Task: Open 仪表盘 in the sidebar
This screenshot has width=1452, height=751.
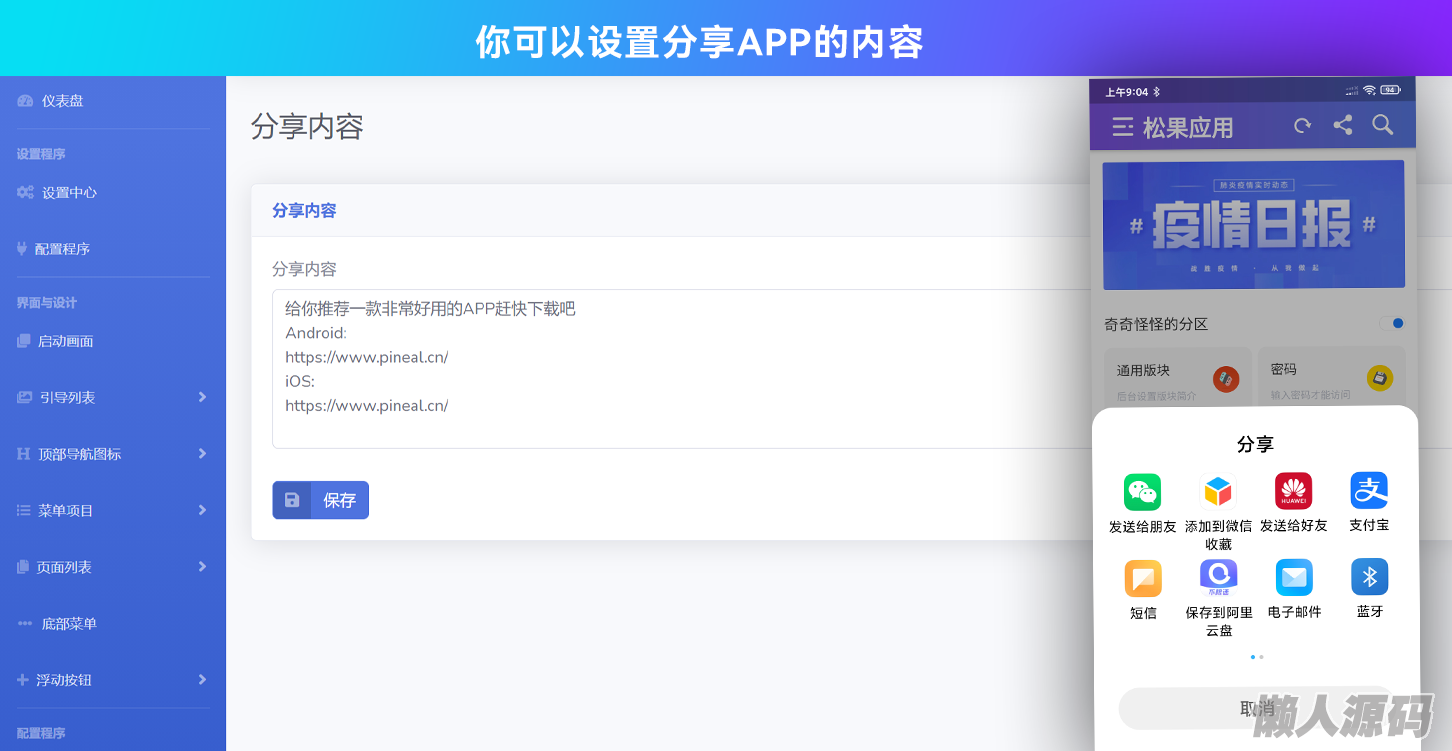Action: coord(62,101)
